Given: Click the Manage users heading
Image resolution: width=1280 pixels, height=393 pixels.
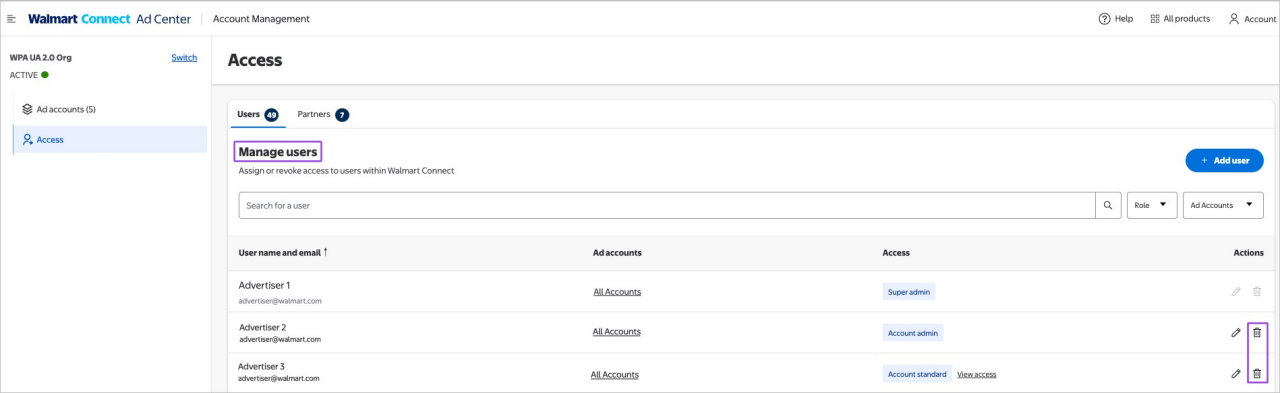Looking at the screenshot, I should 278,152.
